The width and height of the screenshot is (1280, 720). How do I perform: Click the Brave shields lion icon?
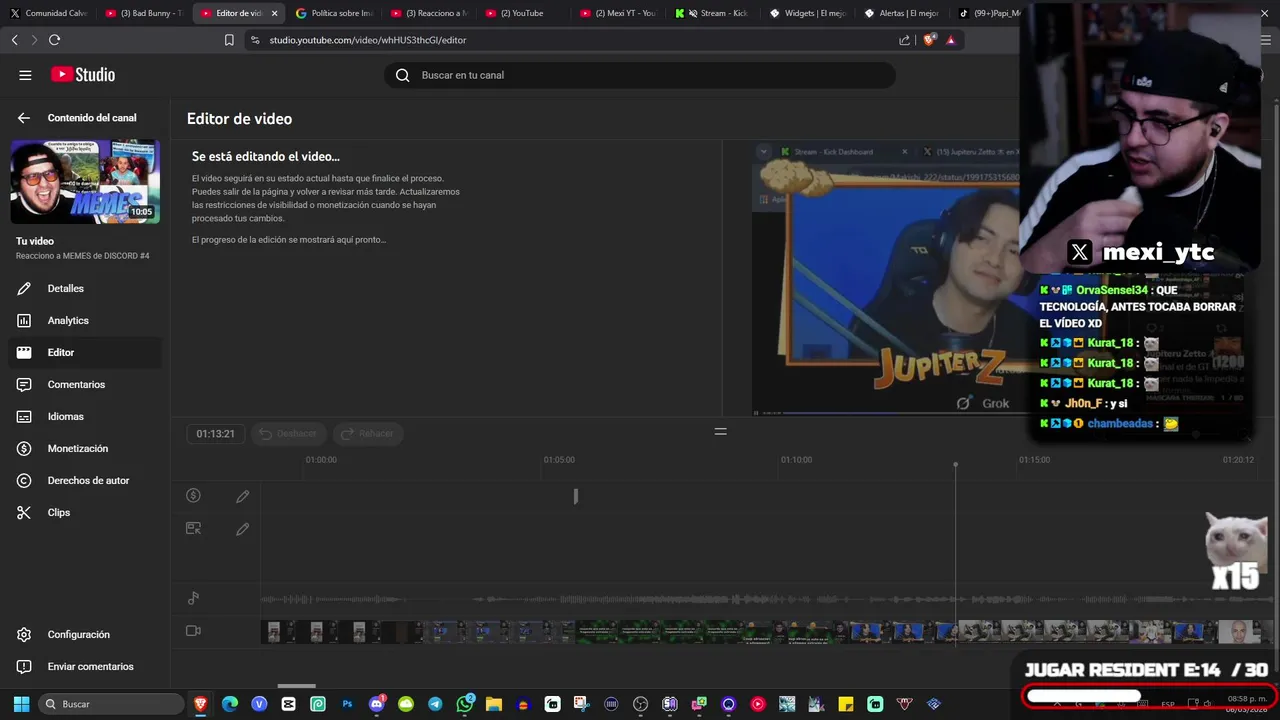[929, 40]
